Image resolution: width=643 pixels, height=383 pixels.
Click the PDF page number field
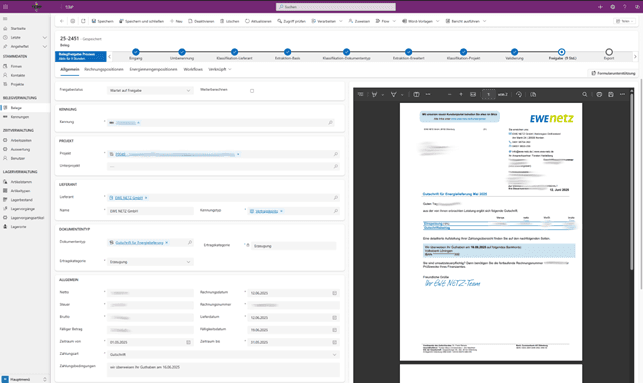click(488, 94)
